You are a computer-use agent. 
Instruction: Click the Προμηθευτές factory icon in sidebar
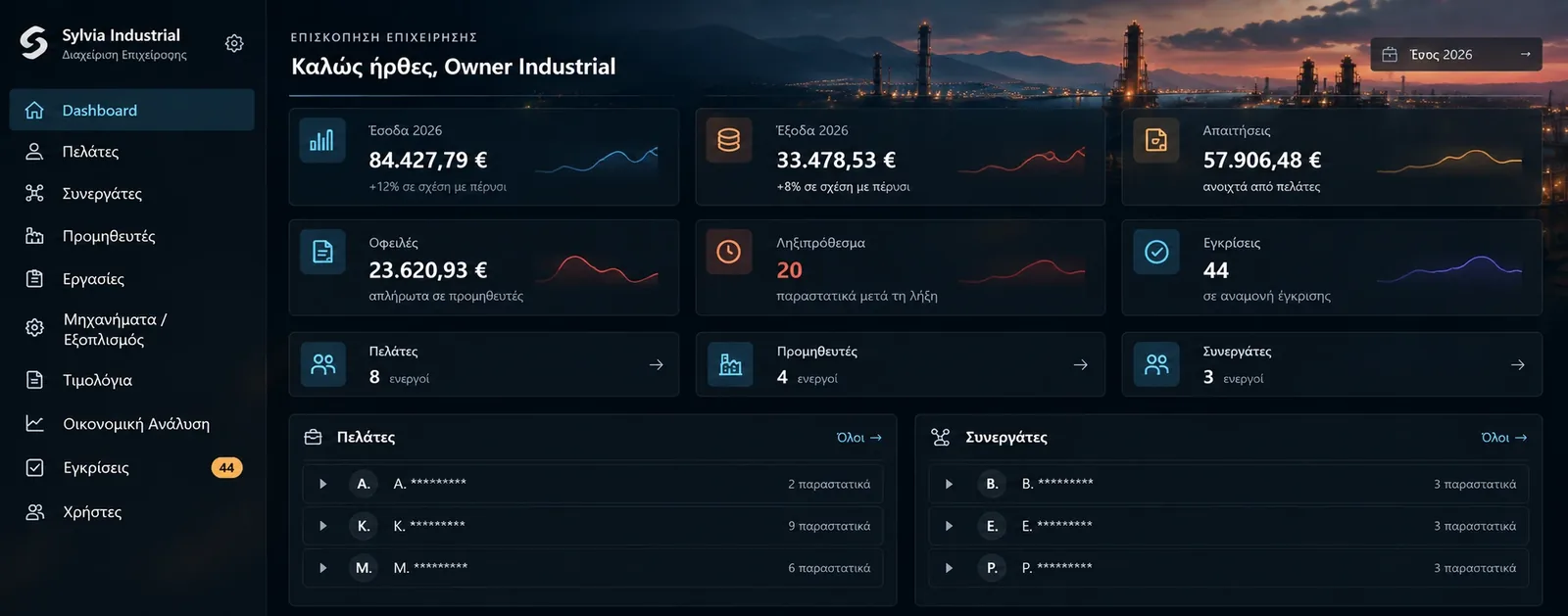pyautogui.click(x=34, y=236)
